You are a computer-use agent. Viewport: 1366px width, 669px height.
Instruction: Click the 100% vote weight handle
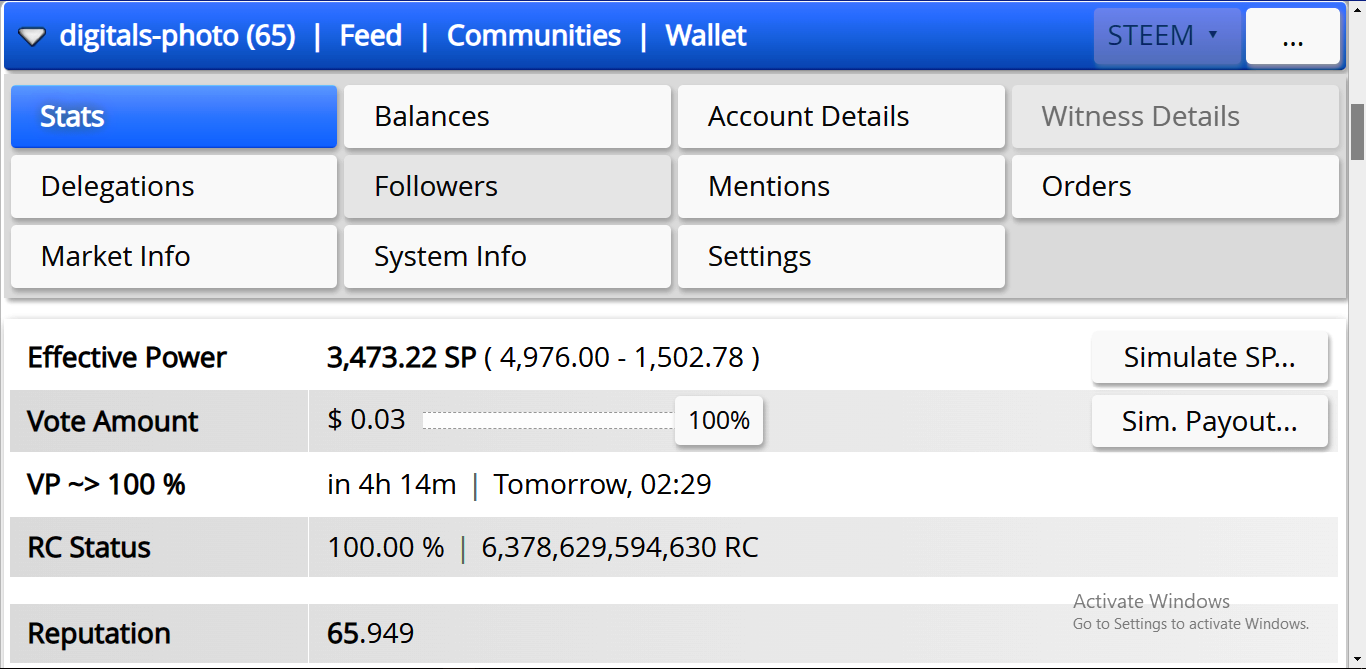tap(719, 421)
